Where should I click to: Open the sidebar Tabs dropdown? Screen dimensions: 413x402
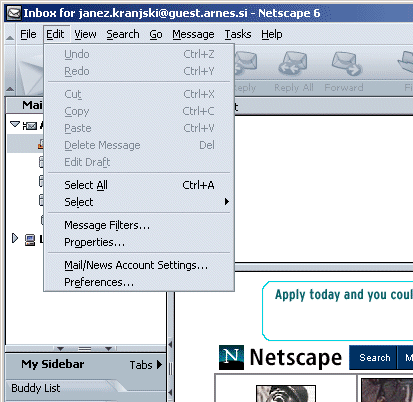[x=146, y=365]
